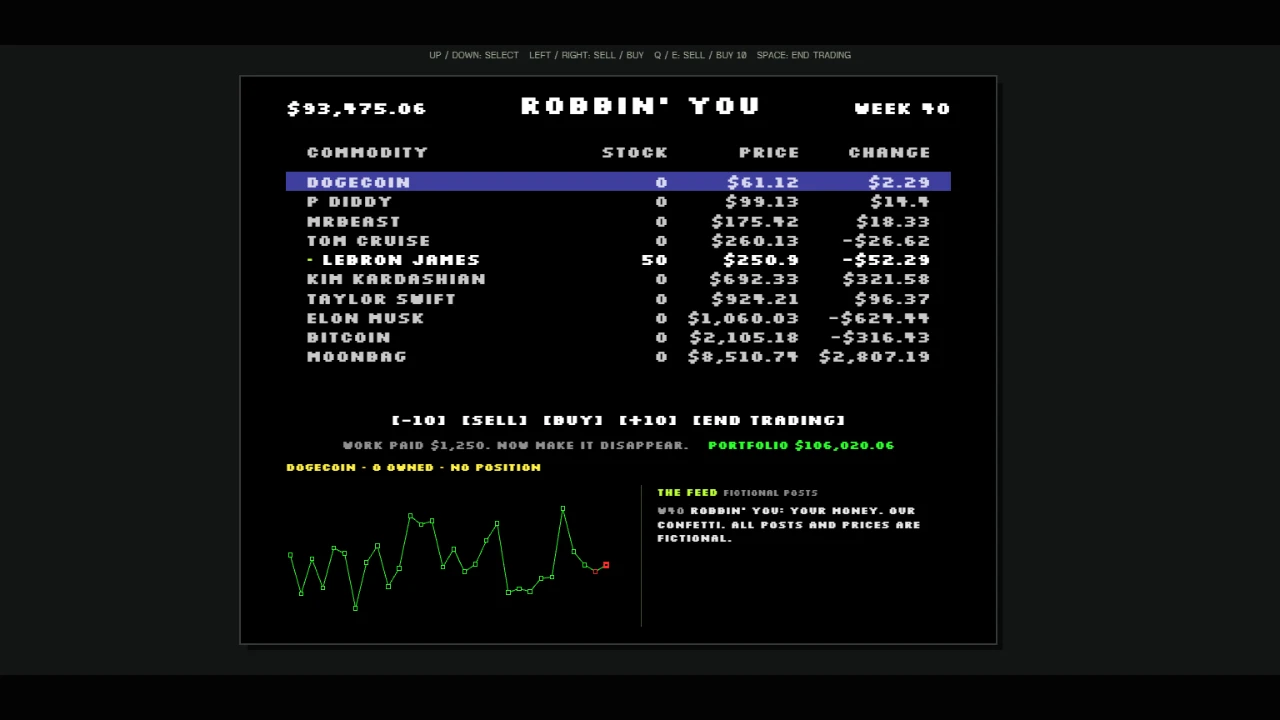Click the red latest-price marker on chart

[605, 565]
